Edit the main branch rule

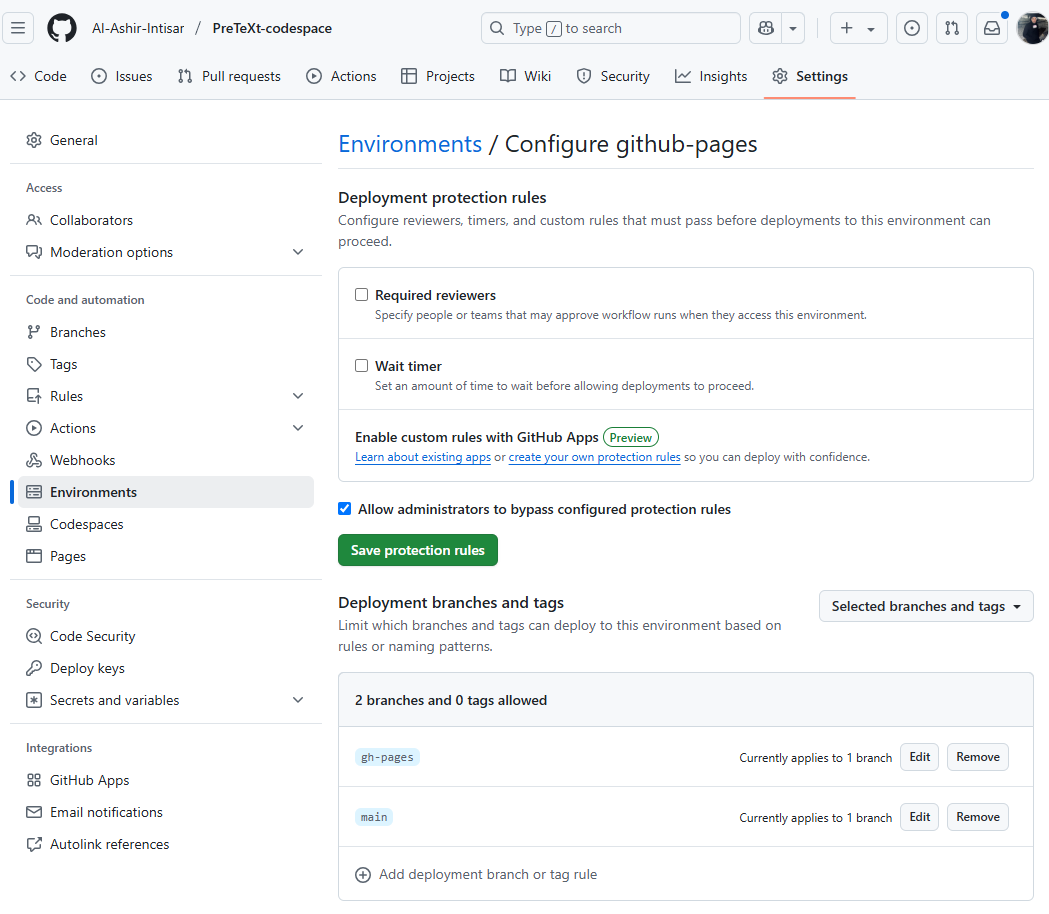coord(919,817)
